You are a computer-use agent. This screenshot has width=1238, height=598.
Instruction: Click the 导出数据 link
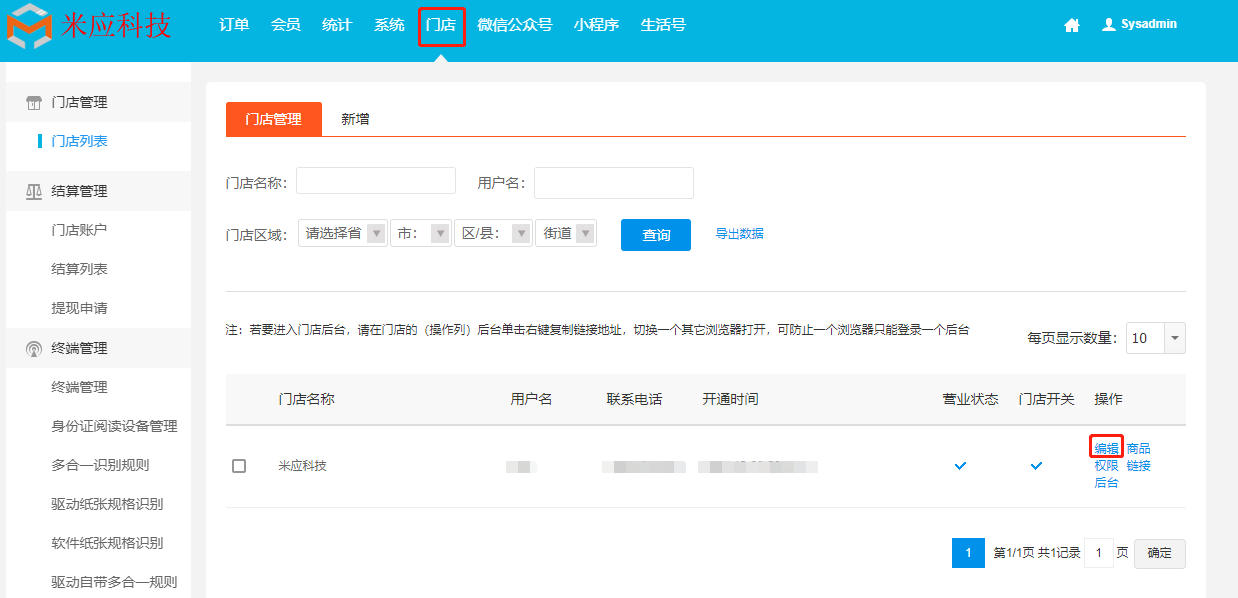(739, 234)
